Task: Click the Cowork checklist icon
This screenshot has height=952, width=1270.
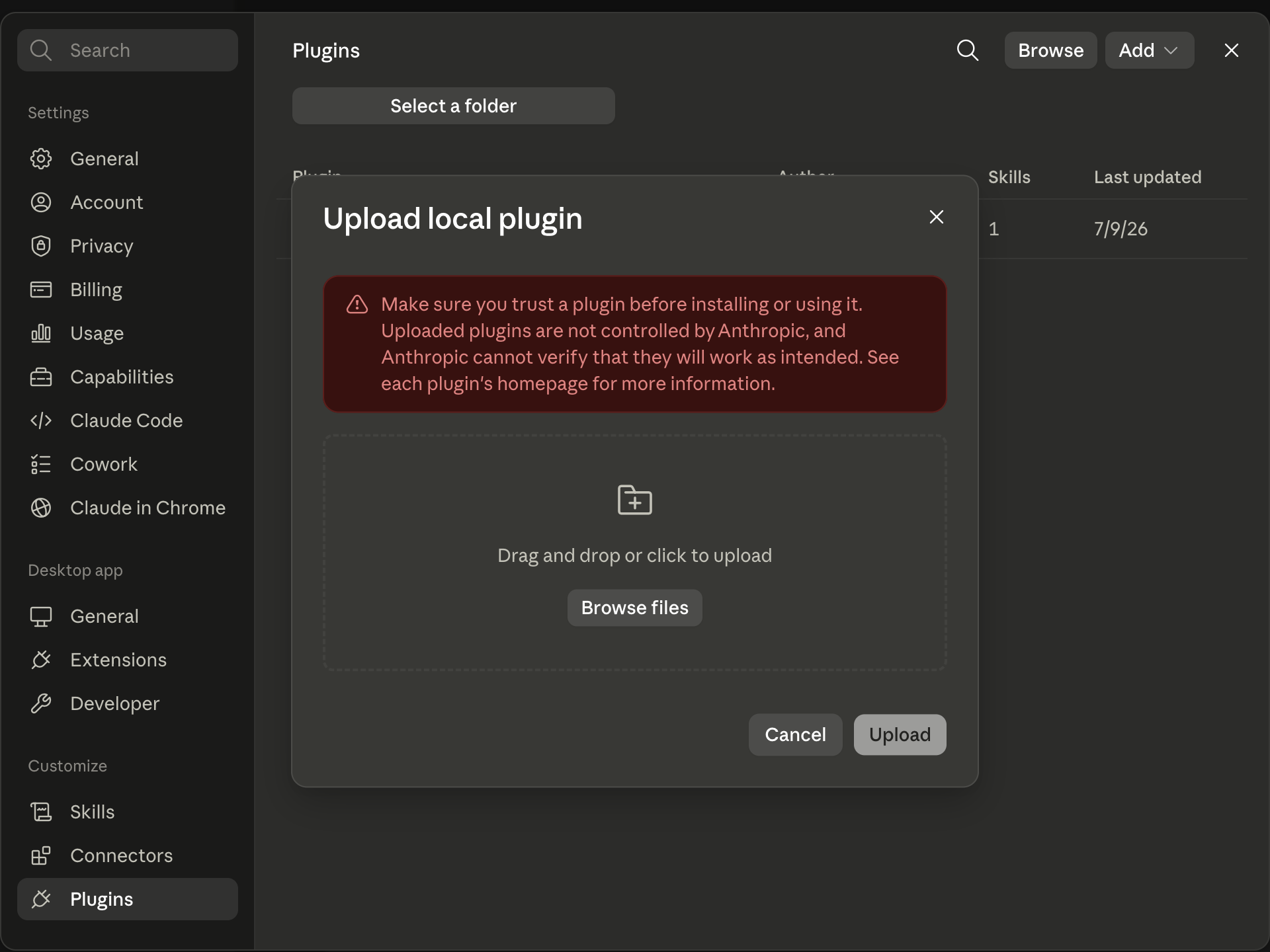Action: point(41,464)
